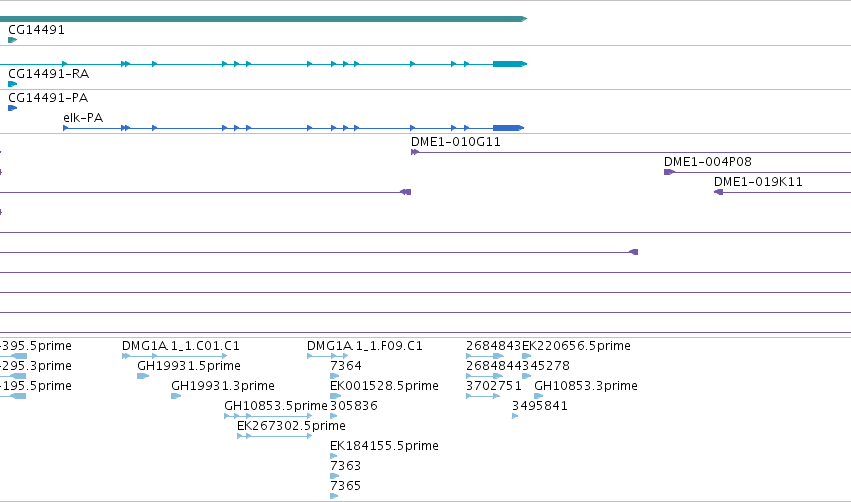The width and height of the screenshot is (851, 502).
Task: Select the 3702751 feature label
Action: point(493,386)
